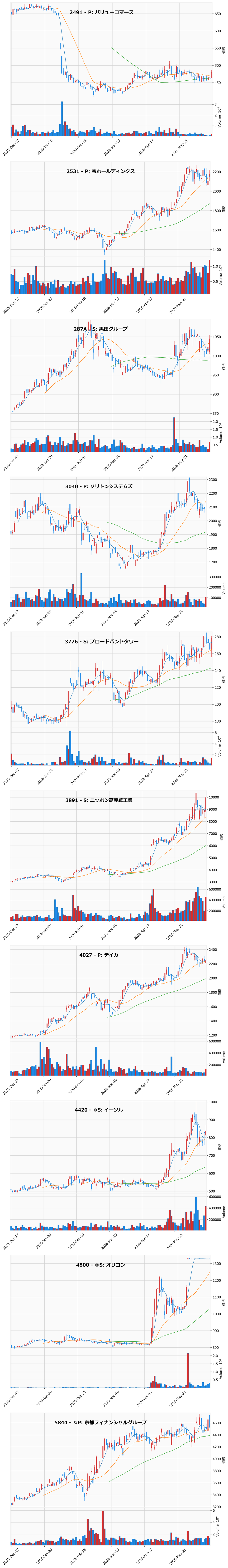
Task: Click the chart title 3891 - S: ニッポン高度紙工業
Action: point(99,800)
